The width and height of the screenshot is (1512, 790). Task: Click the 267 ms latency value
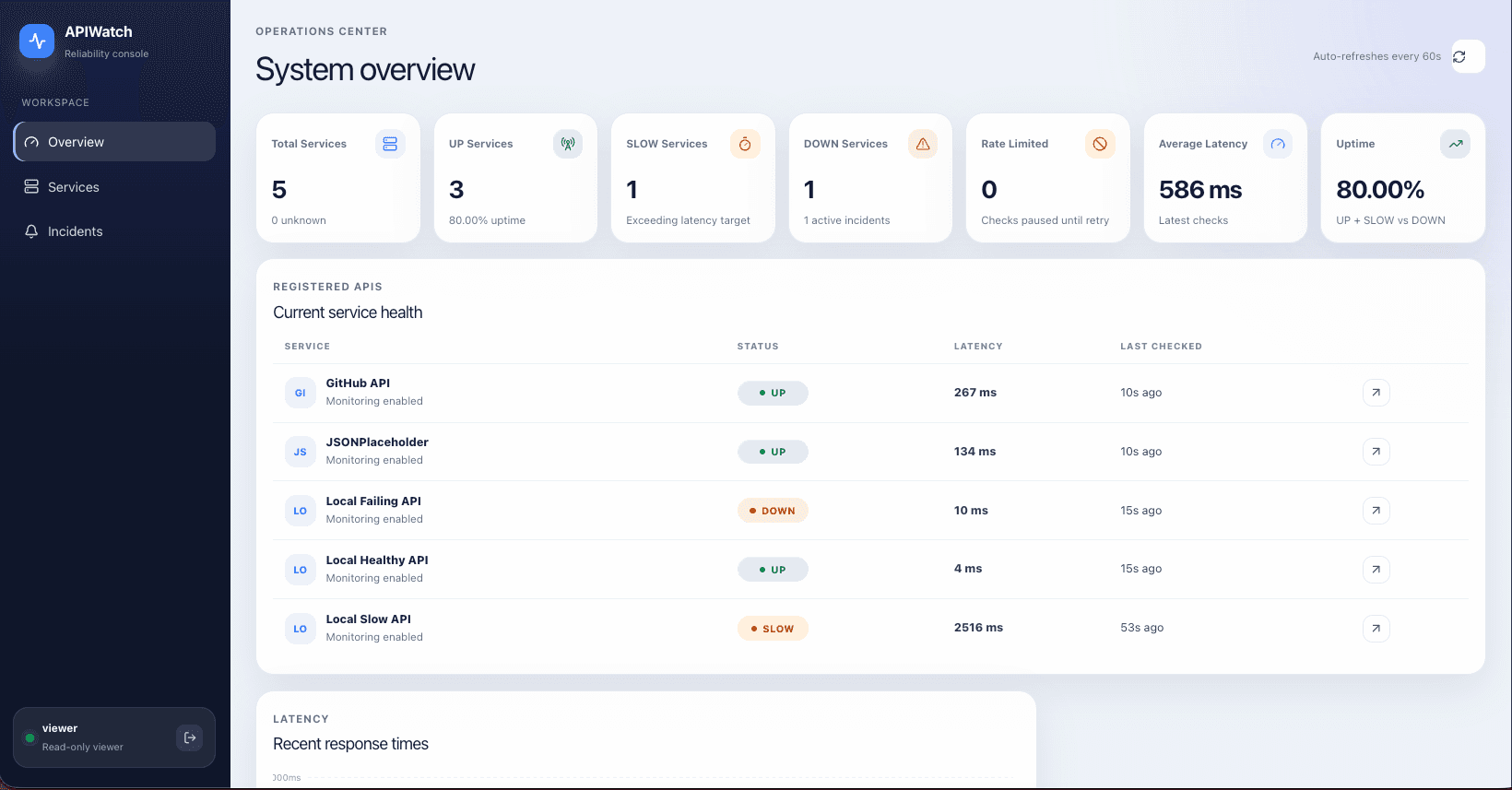(x=975, y=393)
